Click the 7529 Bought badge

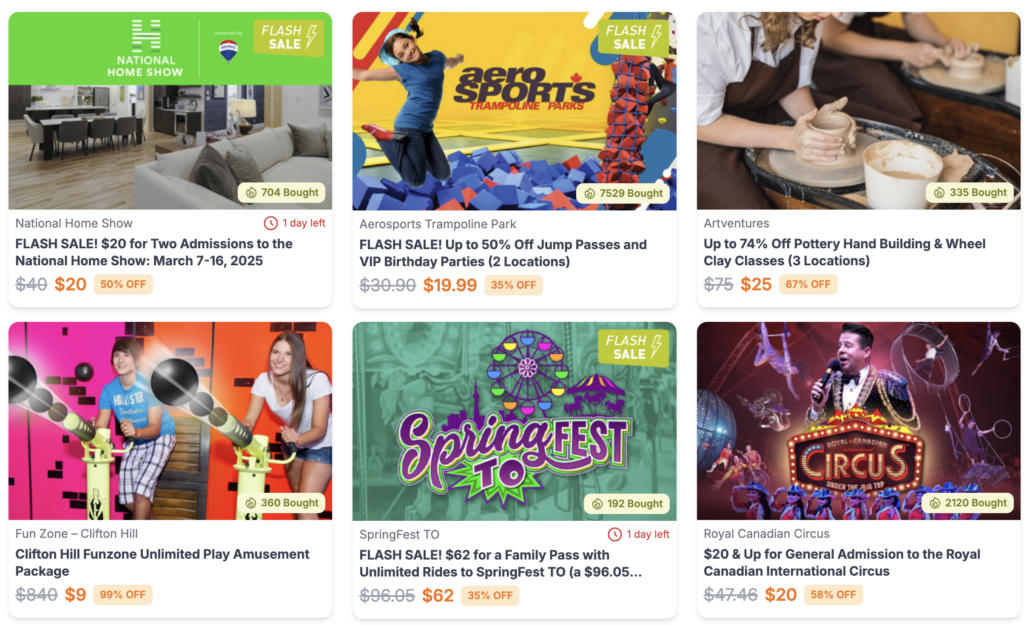pos(624,193)
